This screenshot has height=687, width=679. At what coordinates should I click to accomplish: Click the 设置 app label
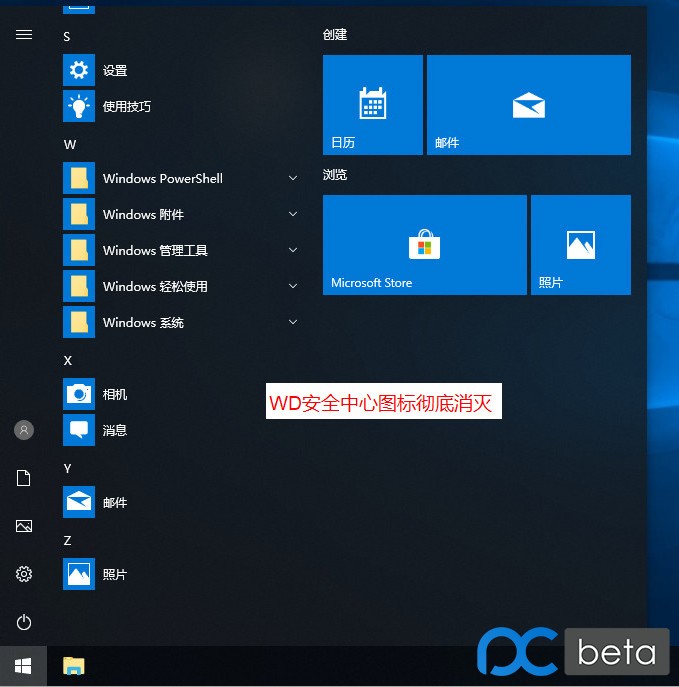[x=115, y=71]
